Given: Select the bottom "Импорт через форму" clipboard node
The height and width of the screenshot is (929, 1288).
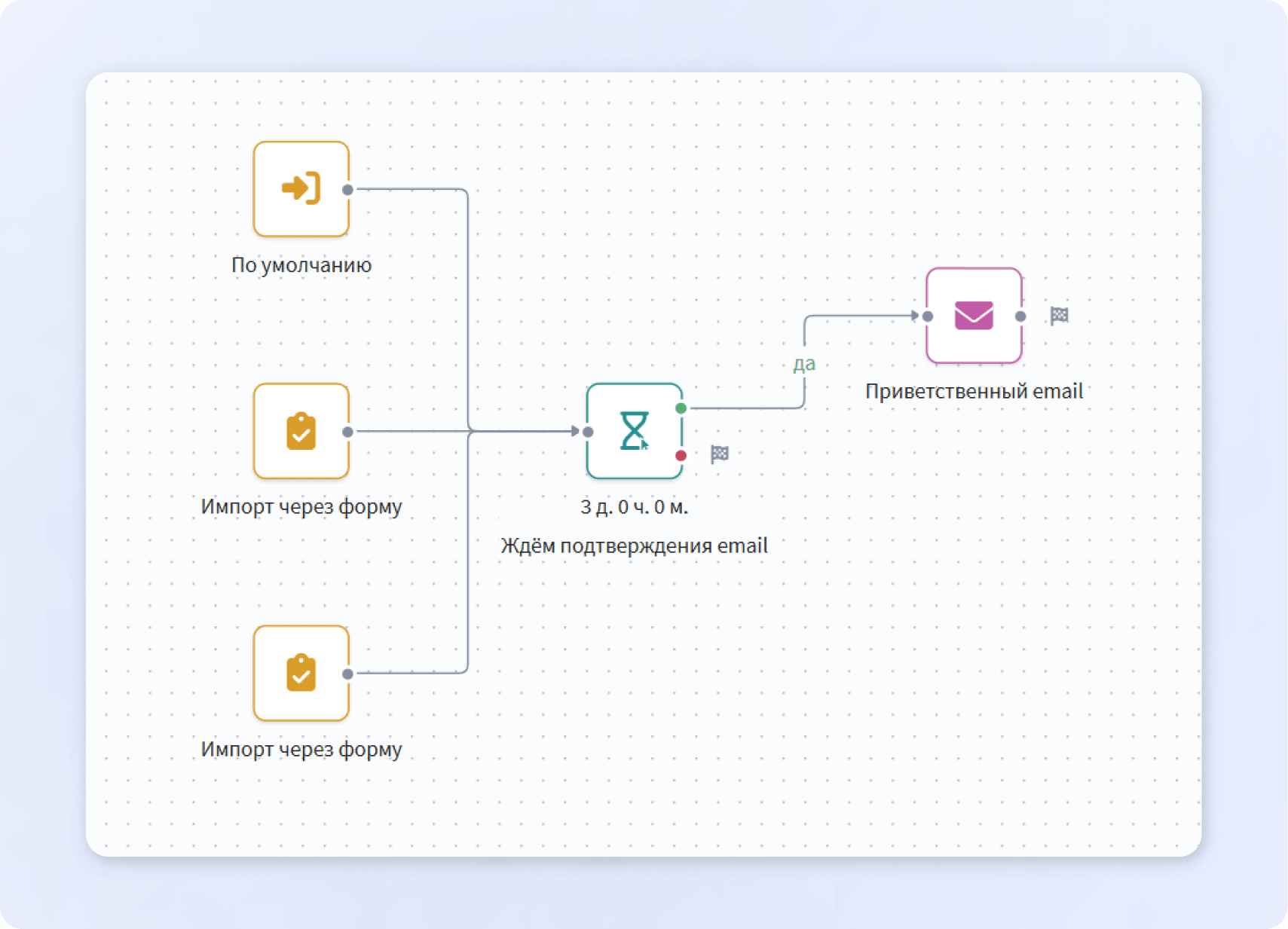Looking at the screenshot, I should click(x=301, y=673).
